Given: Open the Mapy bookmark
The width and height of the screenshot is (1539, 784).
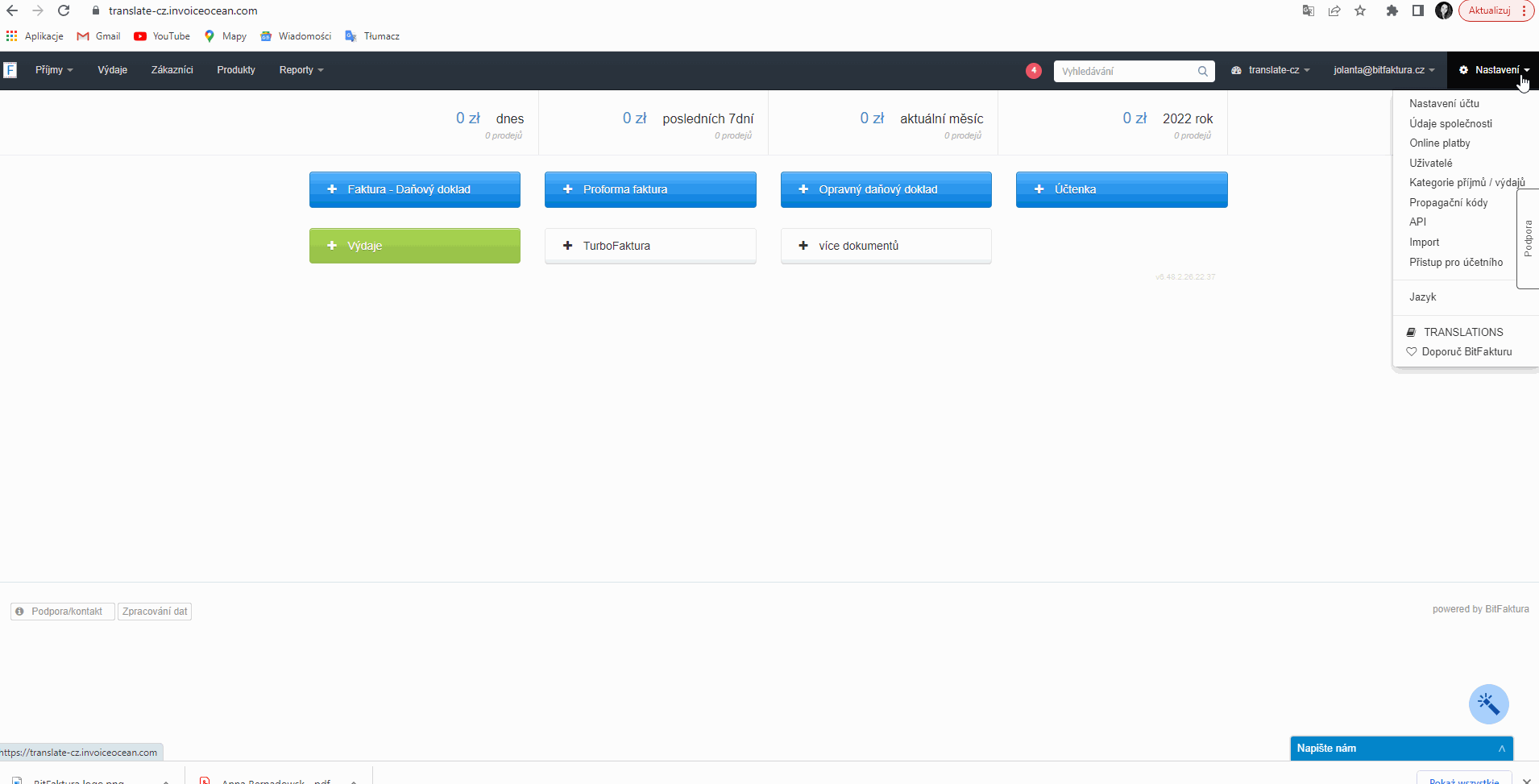Looking at the screenshot, I should (226, 36).
